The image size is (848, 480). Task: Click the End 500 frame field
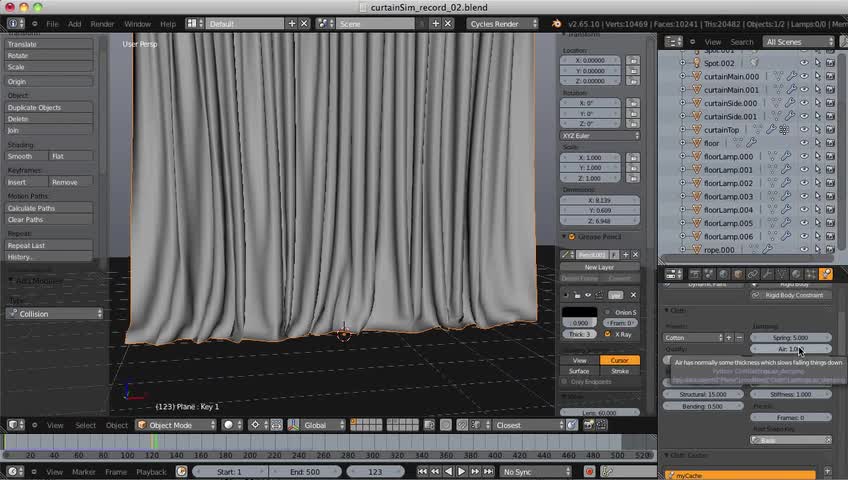tap(305, 471)
